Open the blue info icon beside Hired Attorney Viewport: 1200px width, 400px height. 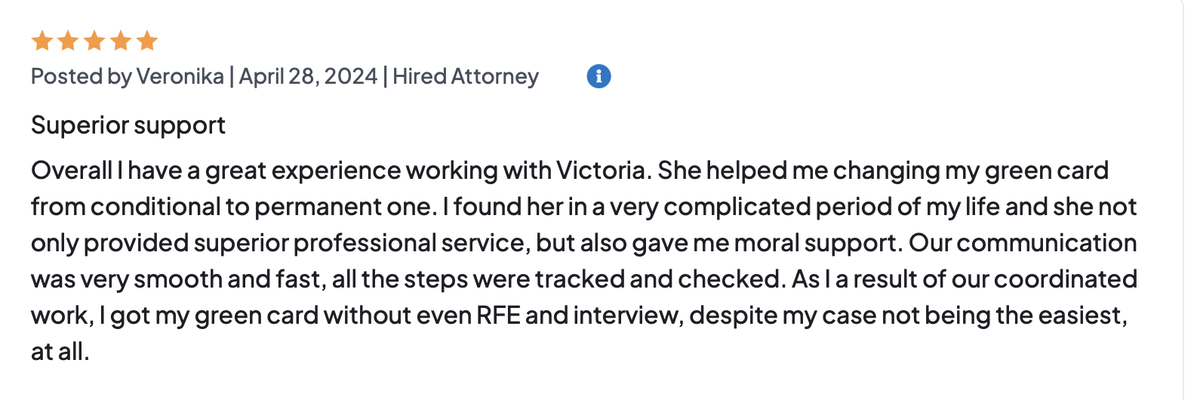pyautogui.click(x=598, y=76)
